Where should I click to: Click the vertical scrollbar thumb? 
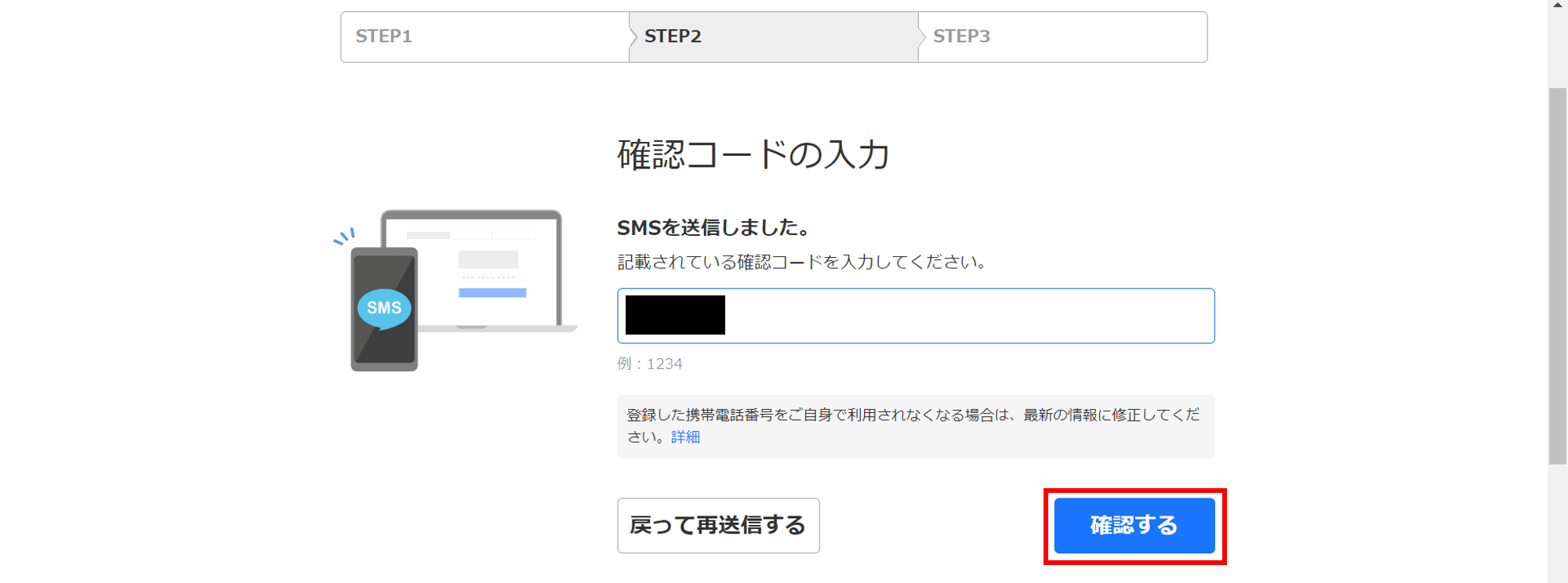pos(1558,276)
